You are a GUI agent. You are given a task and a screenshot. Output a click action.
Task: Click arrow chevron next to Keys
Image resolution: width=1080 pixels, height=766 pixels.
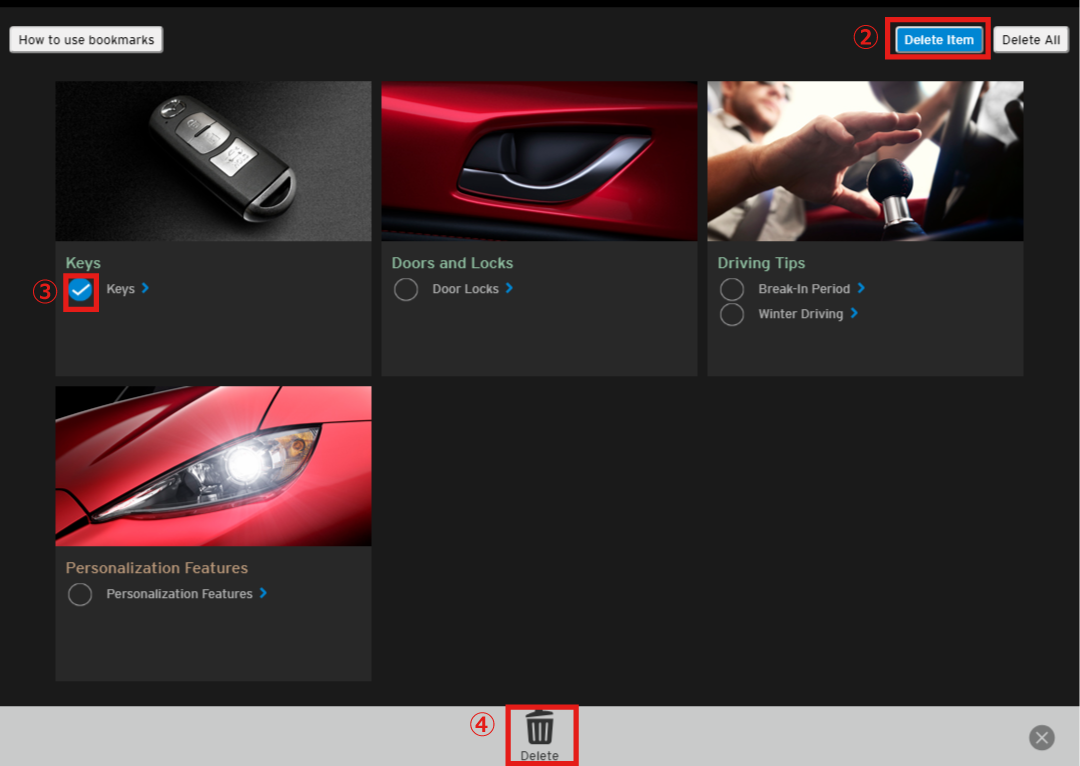coord(146,288)
